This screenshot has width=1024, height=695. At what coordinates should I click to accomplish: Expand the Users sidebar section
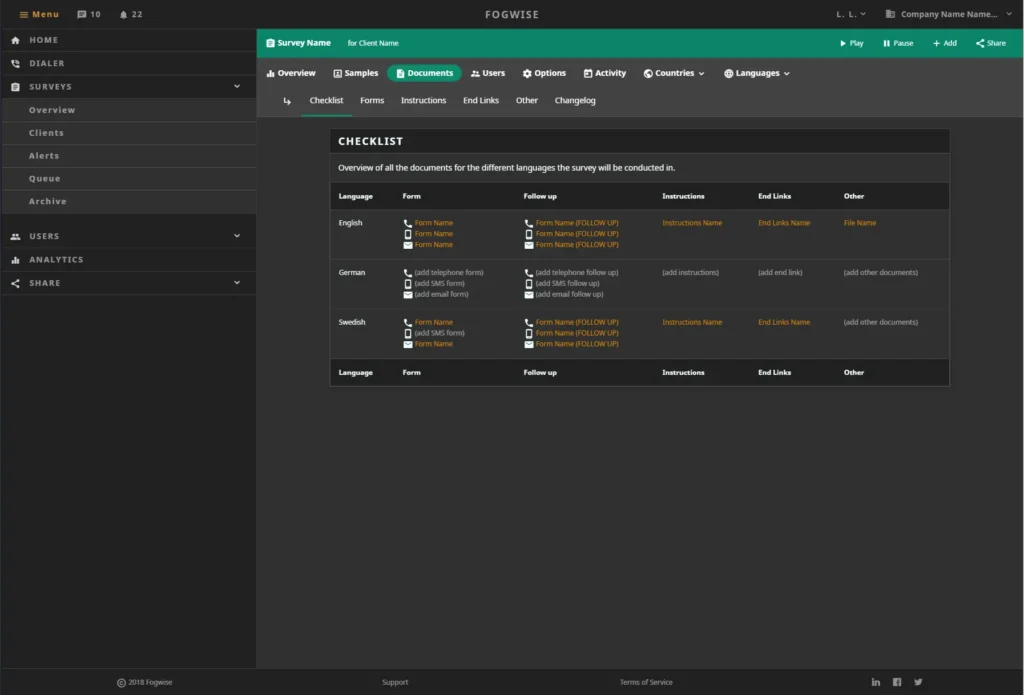pyautogui.click(x=237, y=236)
